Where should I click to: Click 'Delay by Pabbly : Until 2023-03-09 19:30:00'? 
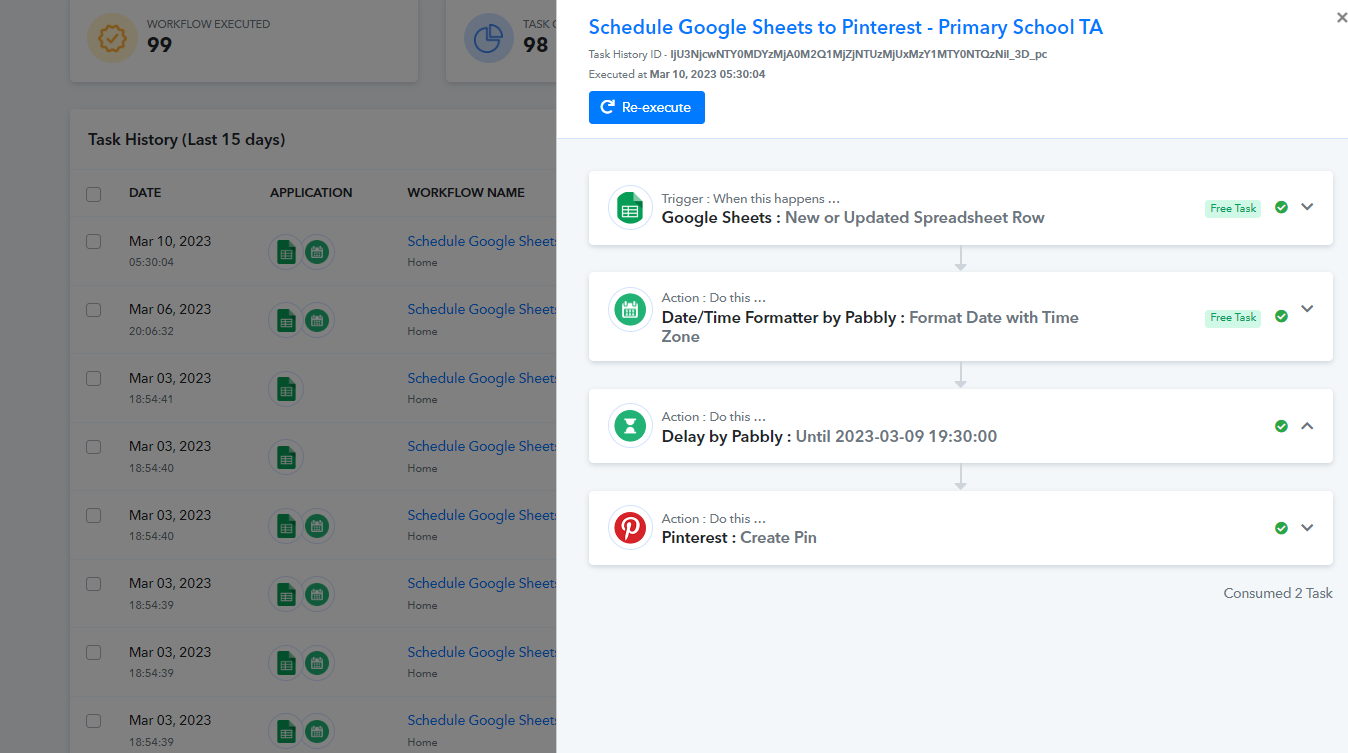(829, 436)
